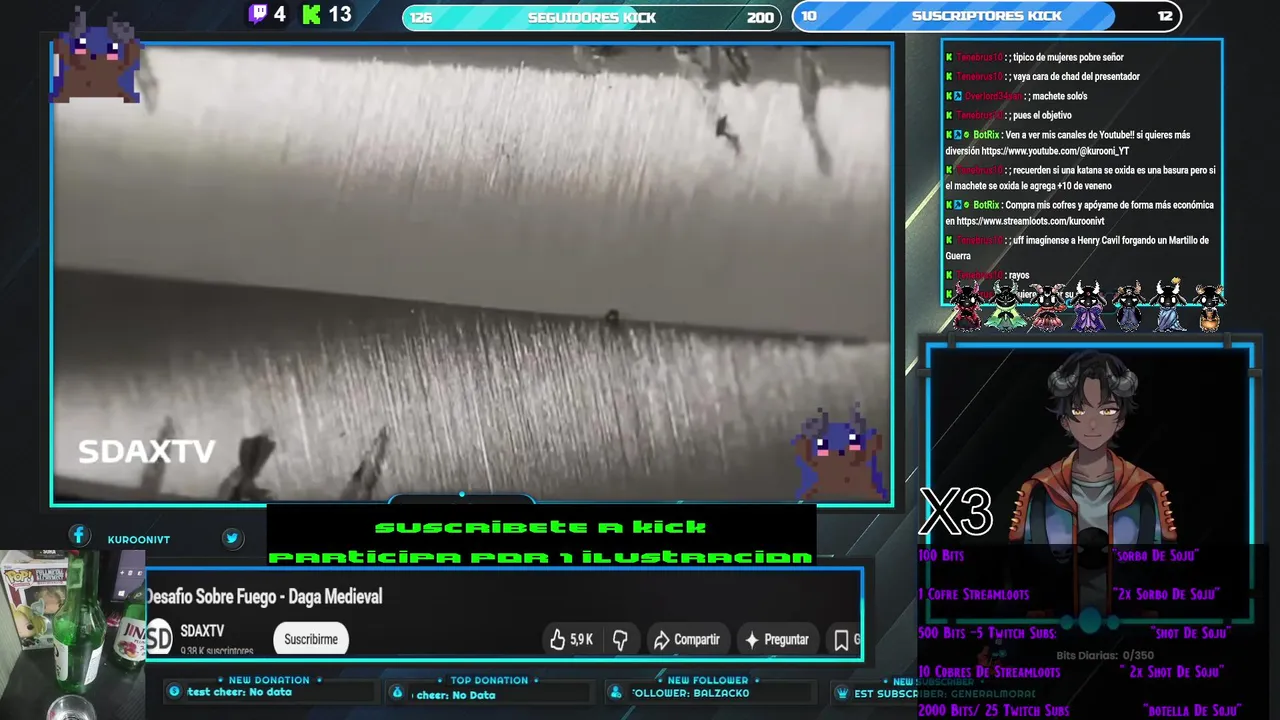Click the Top Donation money bag icon

coord(397,692)
